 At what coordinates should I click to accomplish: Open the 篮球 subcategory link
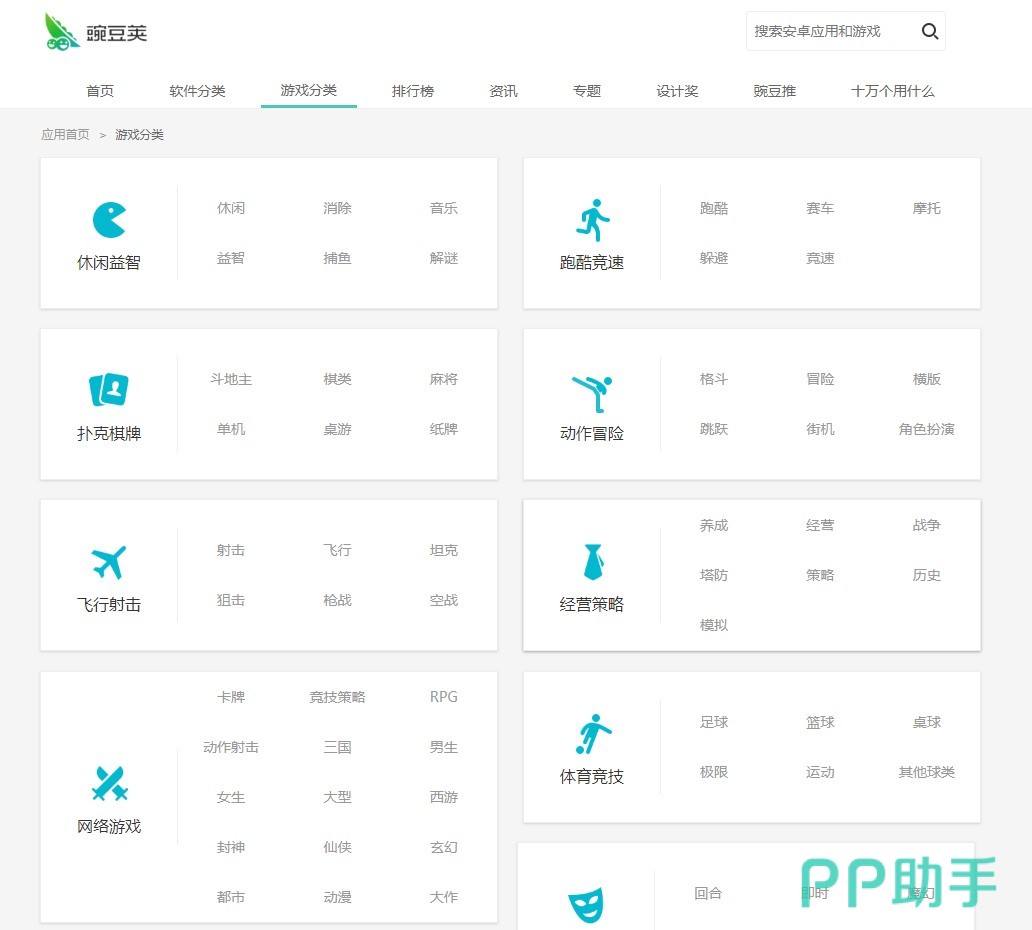820,722
